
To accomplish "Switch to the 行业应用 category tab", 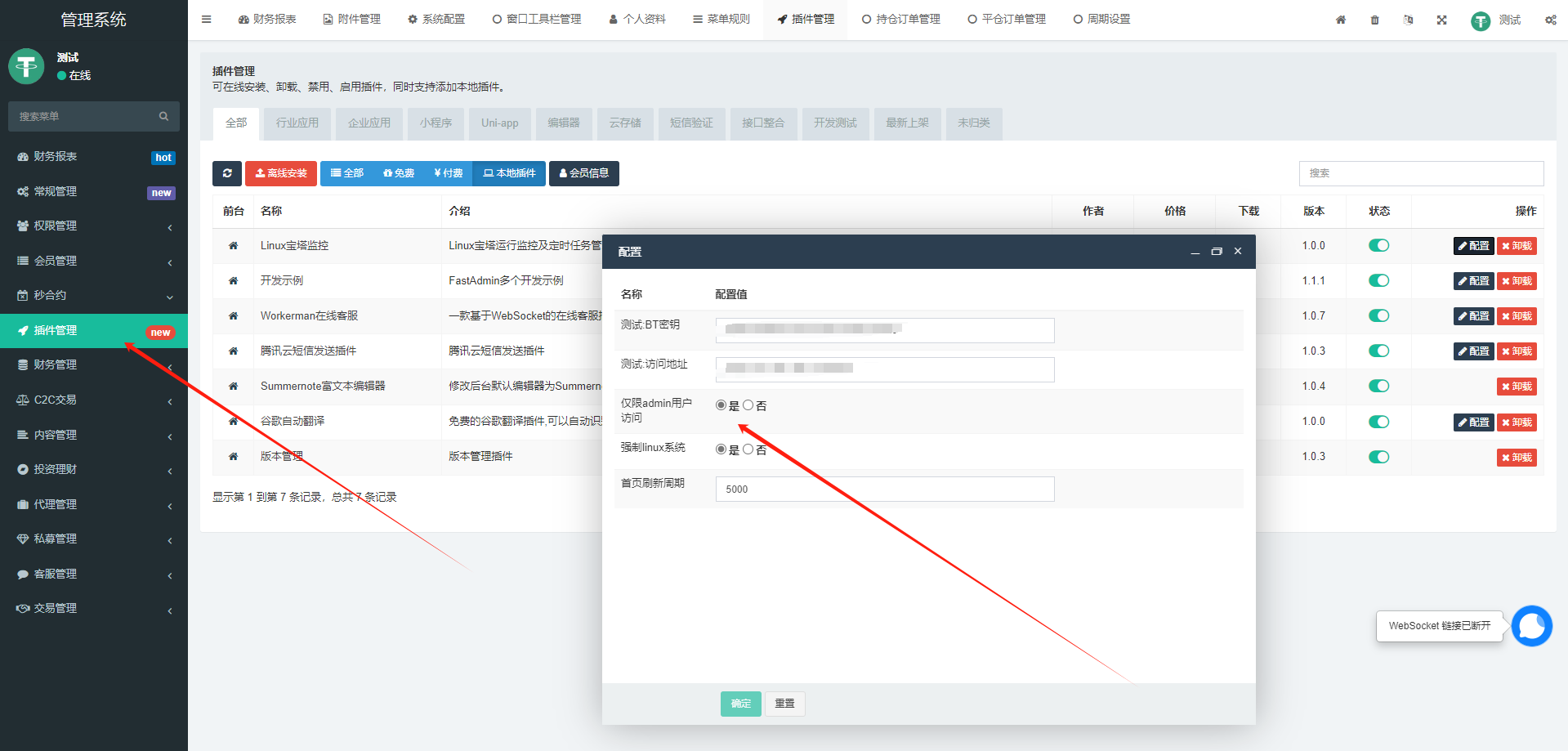I will (x=297, y=123).
